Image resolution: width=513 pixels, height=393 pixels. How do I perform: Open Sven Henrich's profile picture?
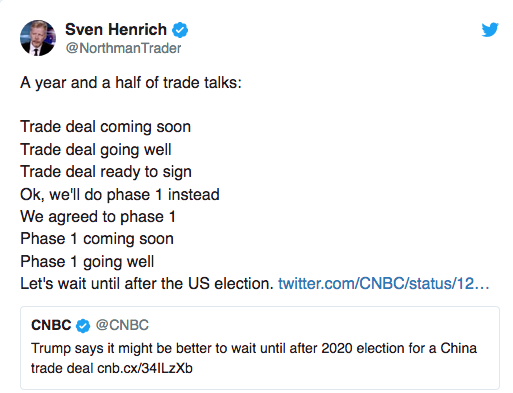click(38, 38)
